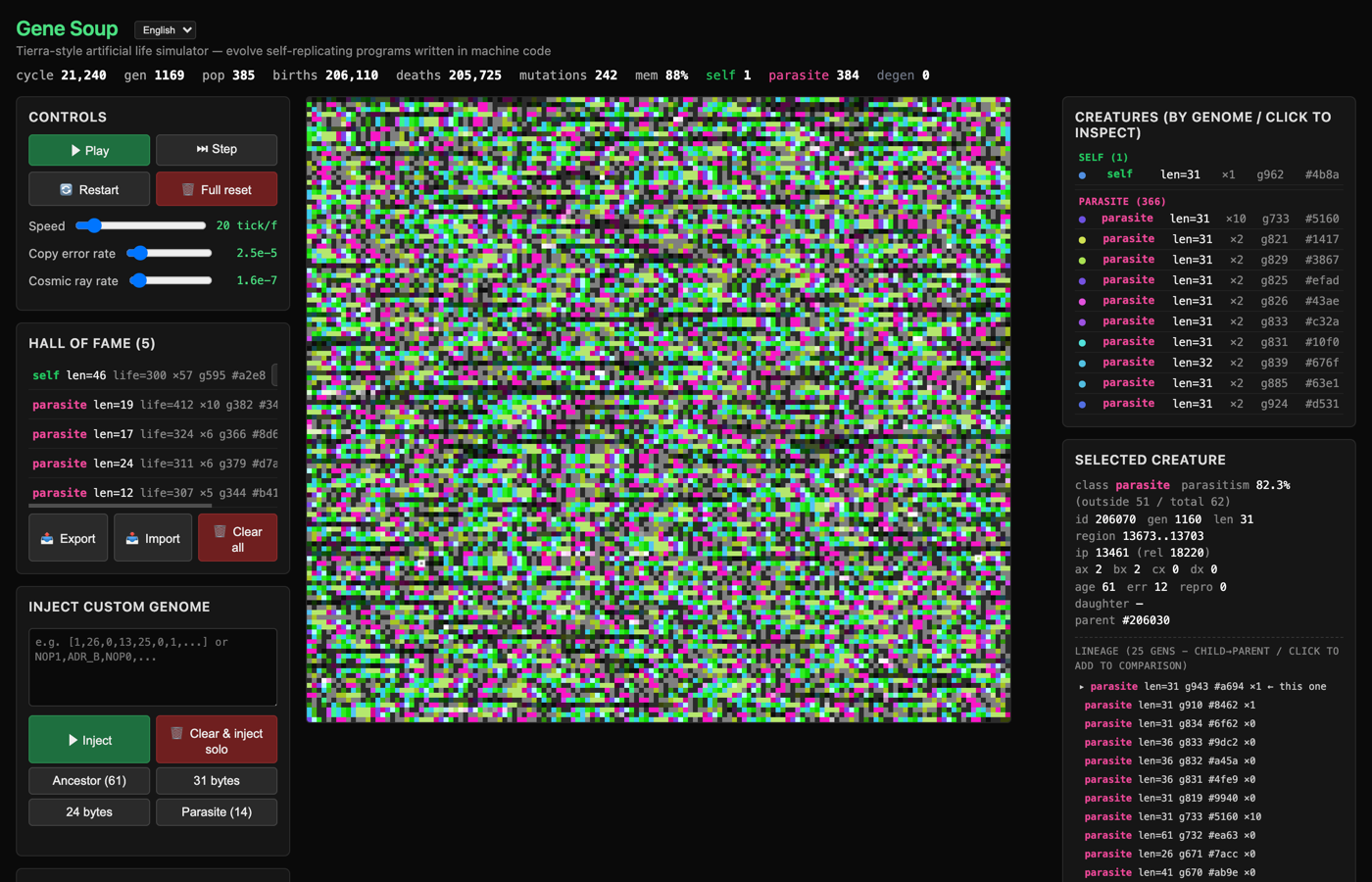The width and height of the screenshot is (1372, 882).
Task: Click the Restart button
Action: click(89, 189)
